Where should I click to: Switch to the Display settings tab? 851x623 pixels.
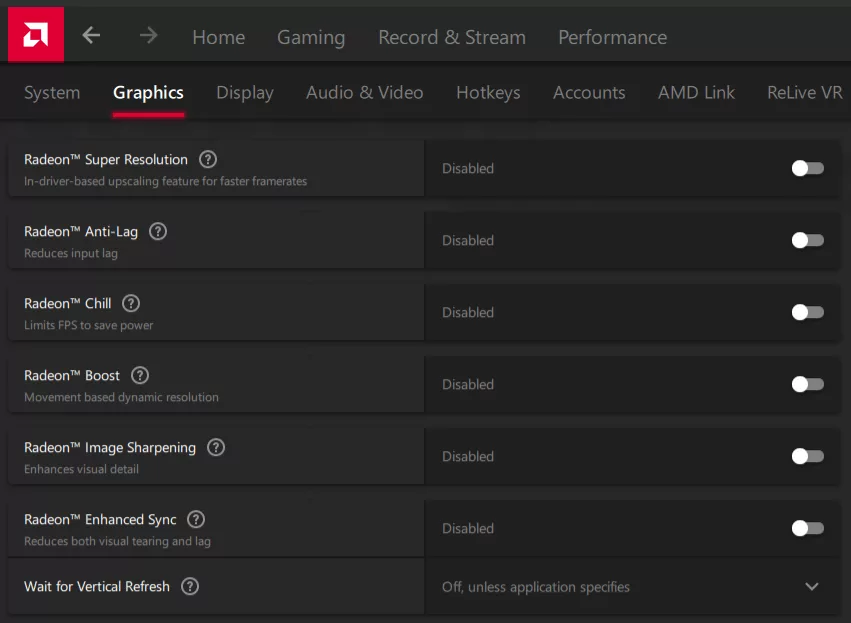245,93
